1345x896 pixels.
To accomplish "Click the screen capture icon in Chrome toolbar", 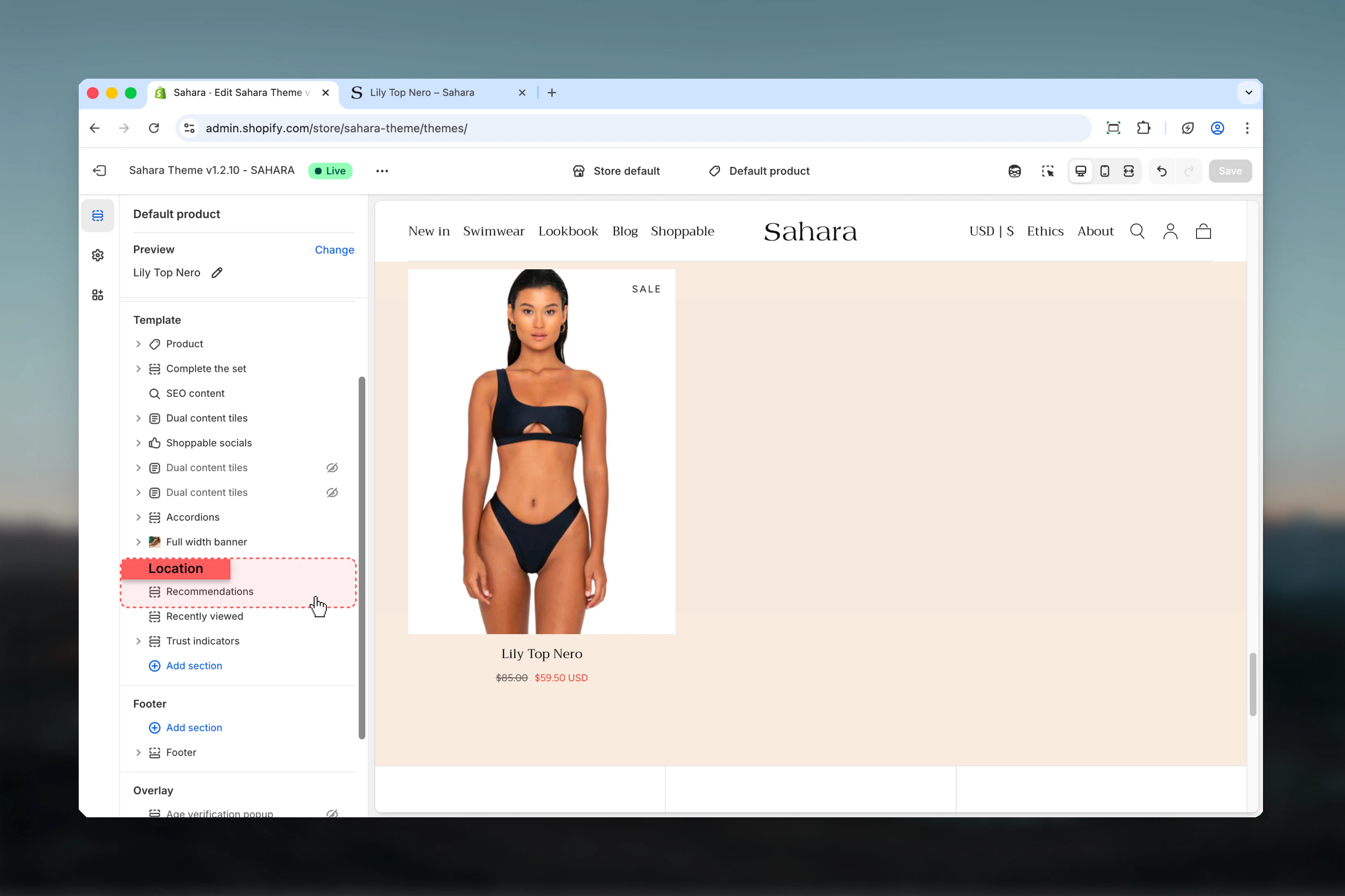I will (x=1113, y=128).
